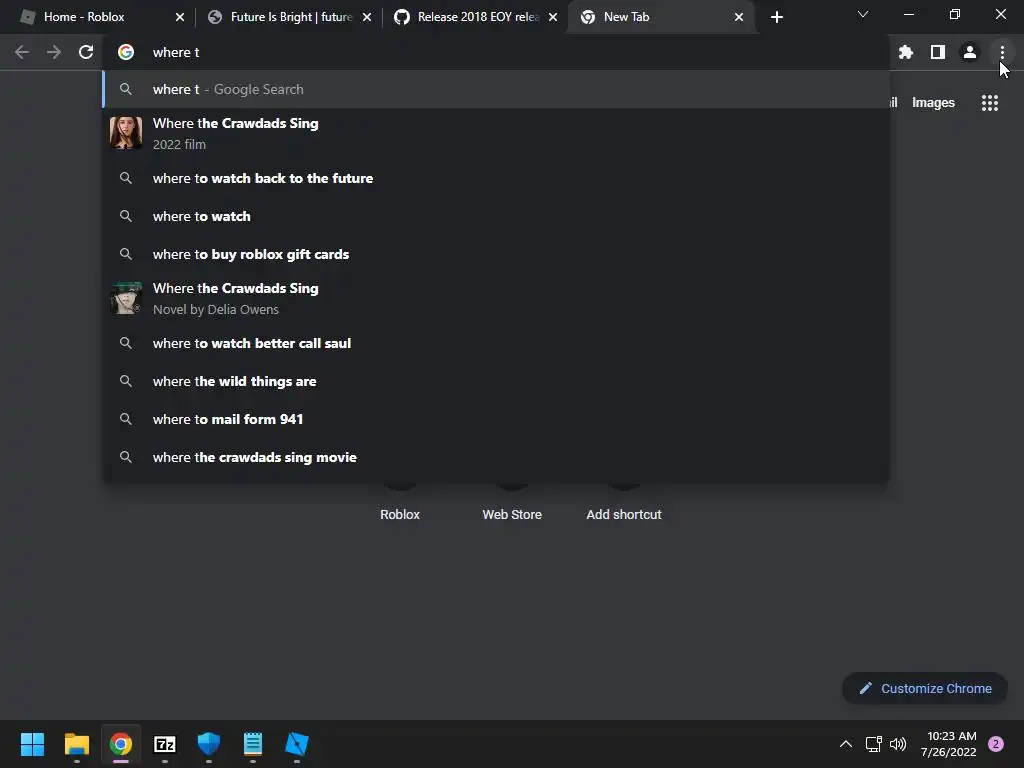Open the Images link
Screen dimensions: 1024x768
tap(933, 103)
